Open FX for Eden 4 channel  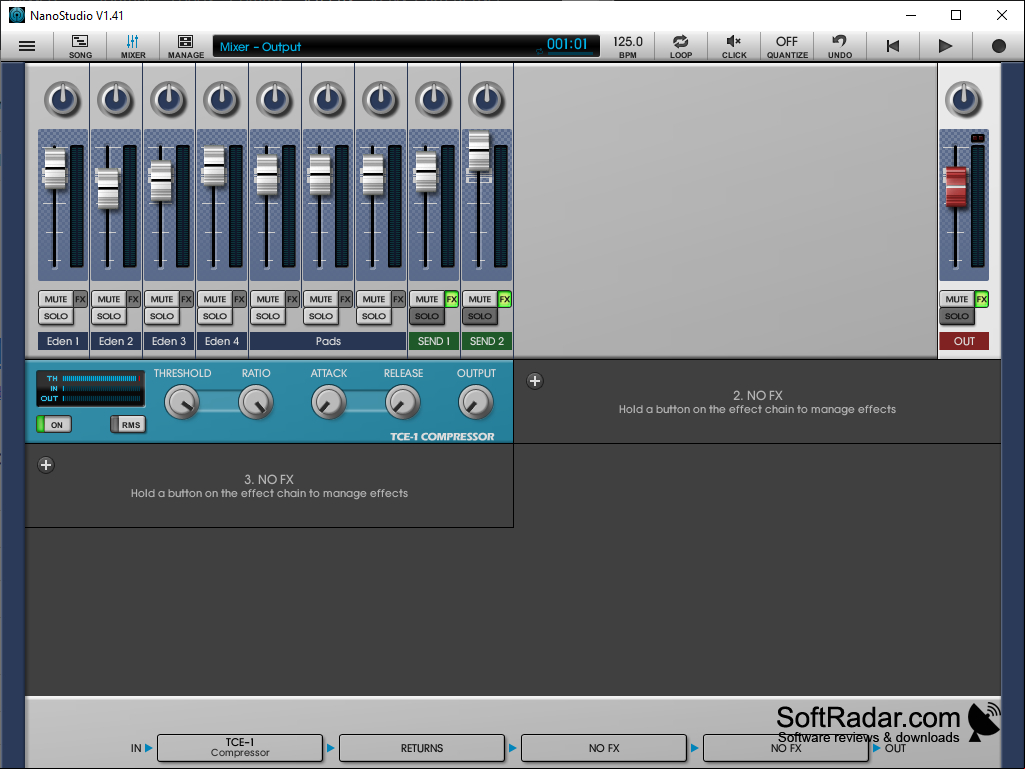coord(239,299)
